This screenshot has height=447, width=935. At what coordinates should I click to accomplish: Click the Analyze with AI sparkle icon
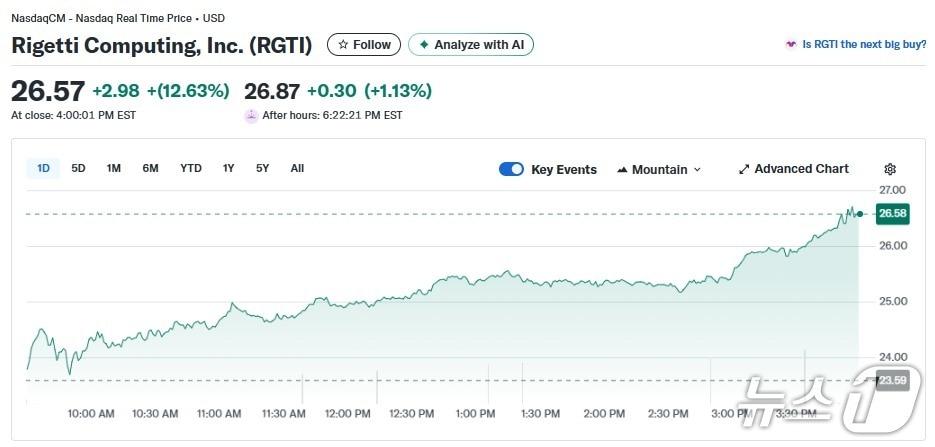(424, 45)
